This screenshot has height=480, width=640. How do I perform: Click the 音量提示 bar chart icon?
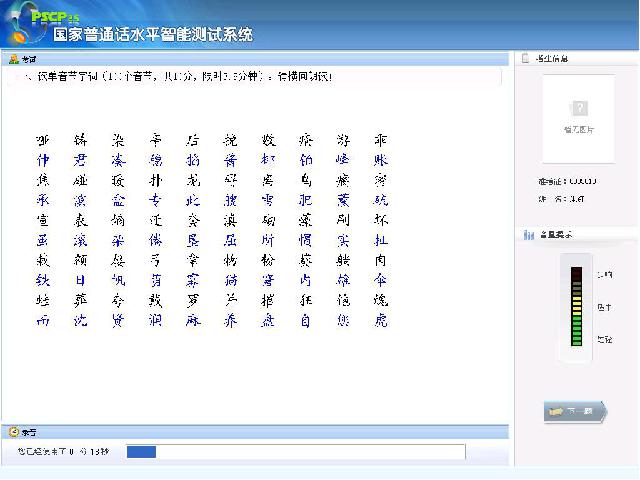(529, 235)
